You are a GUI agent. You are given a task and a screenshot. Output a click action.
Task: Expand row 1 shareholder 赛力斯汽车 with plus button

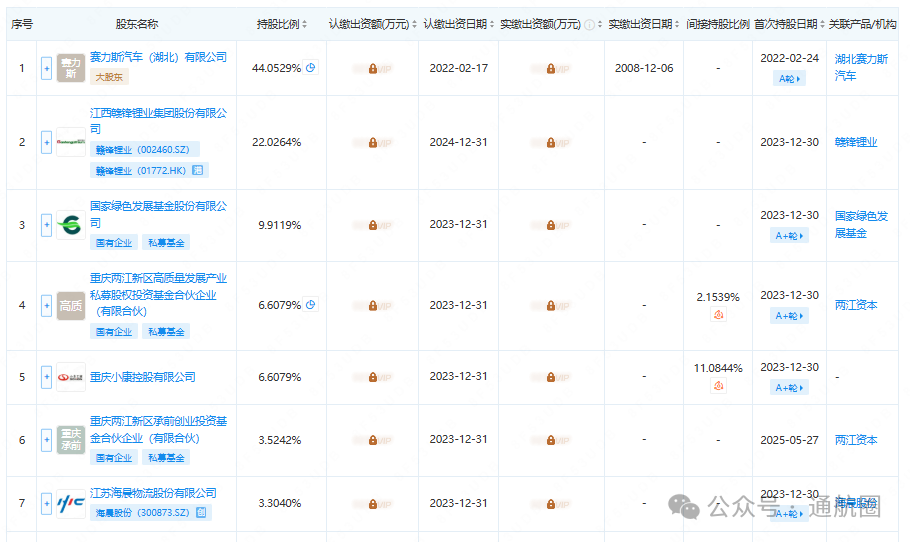[46, 68]
